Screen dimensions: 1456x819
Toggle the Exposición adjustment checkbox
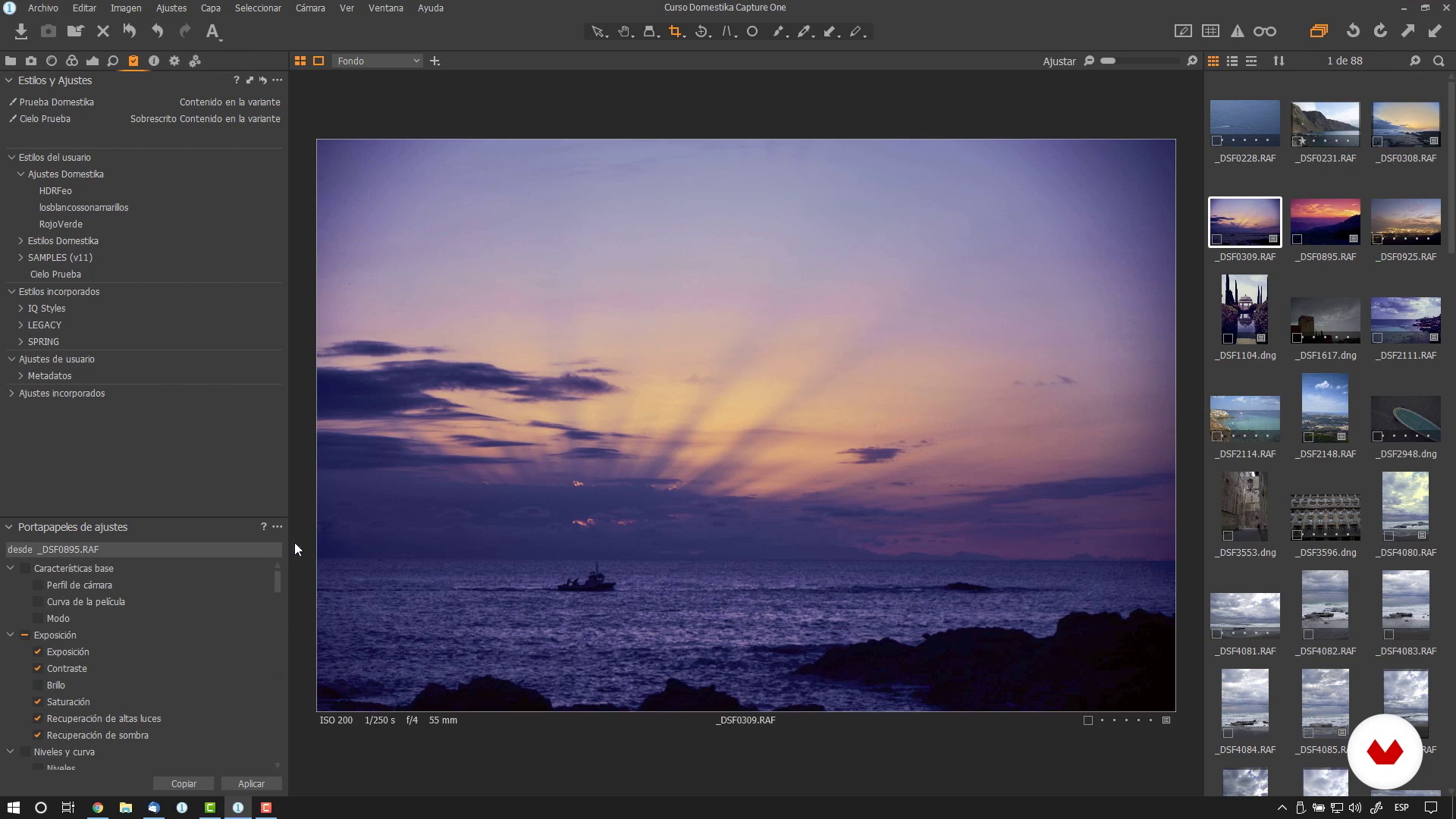(38, 651)
